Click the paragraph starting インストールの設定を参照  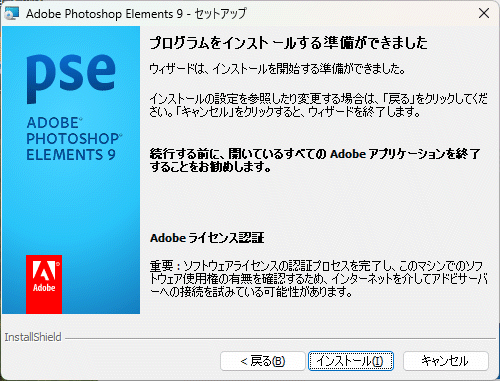[x=318, y=105]
